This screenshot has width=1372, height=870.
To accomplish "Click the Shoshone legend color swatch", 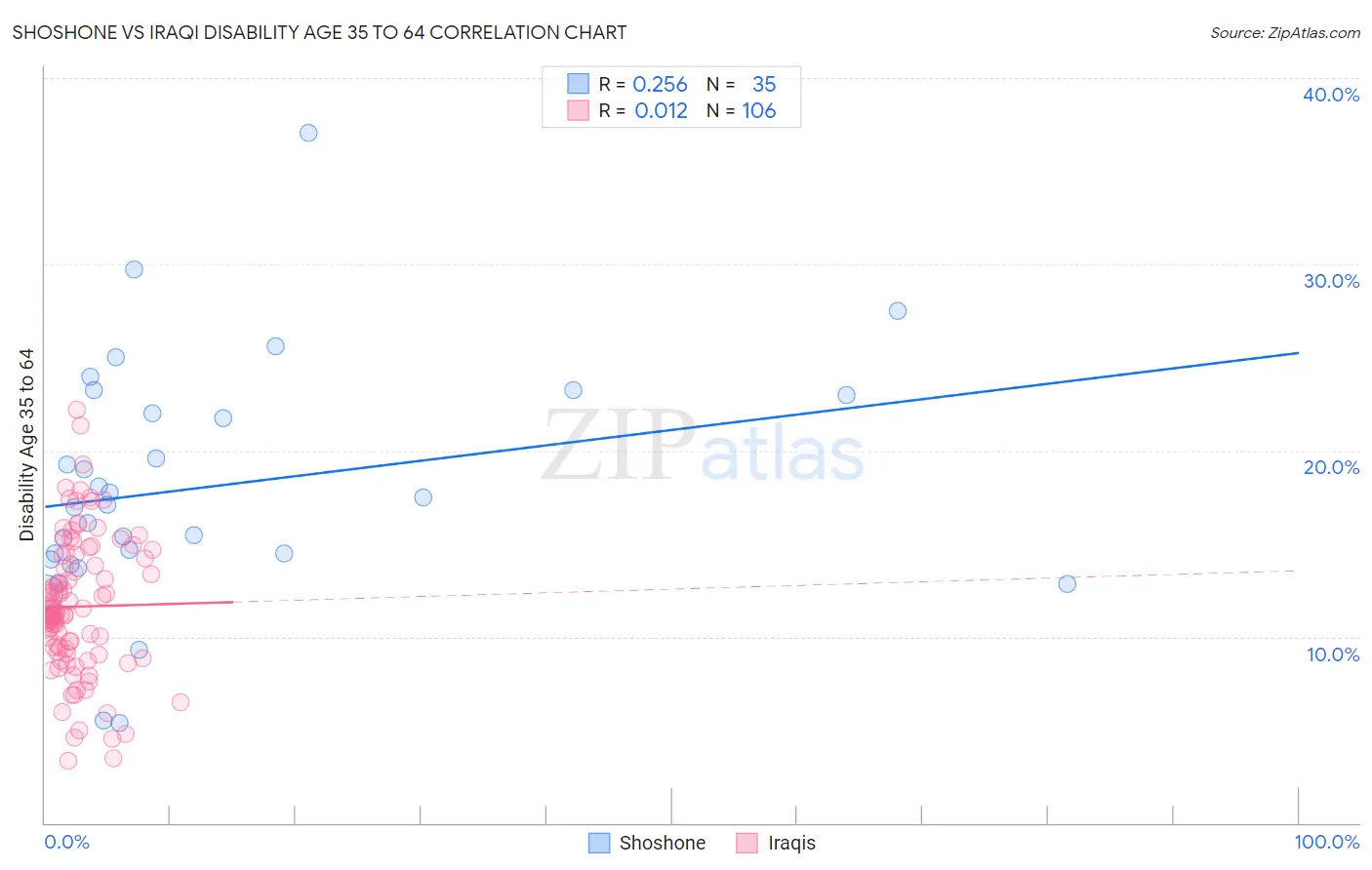I will tap(599, 843).
